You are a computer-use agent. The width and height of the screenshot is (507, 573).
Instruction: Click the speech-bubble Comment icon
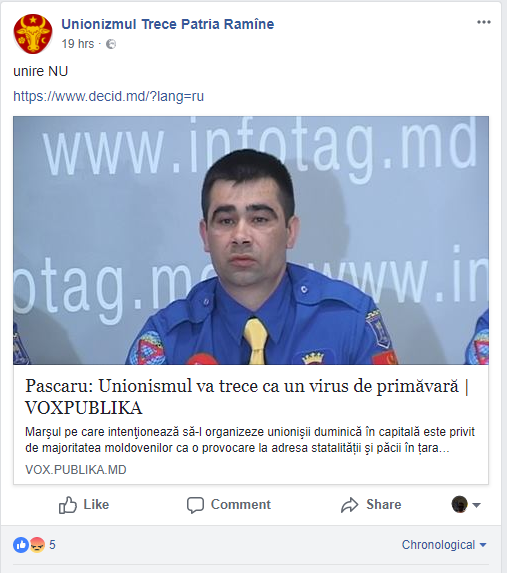[x=195, y=505]
